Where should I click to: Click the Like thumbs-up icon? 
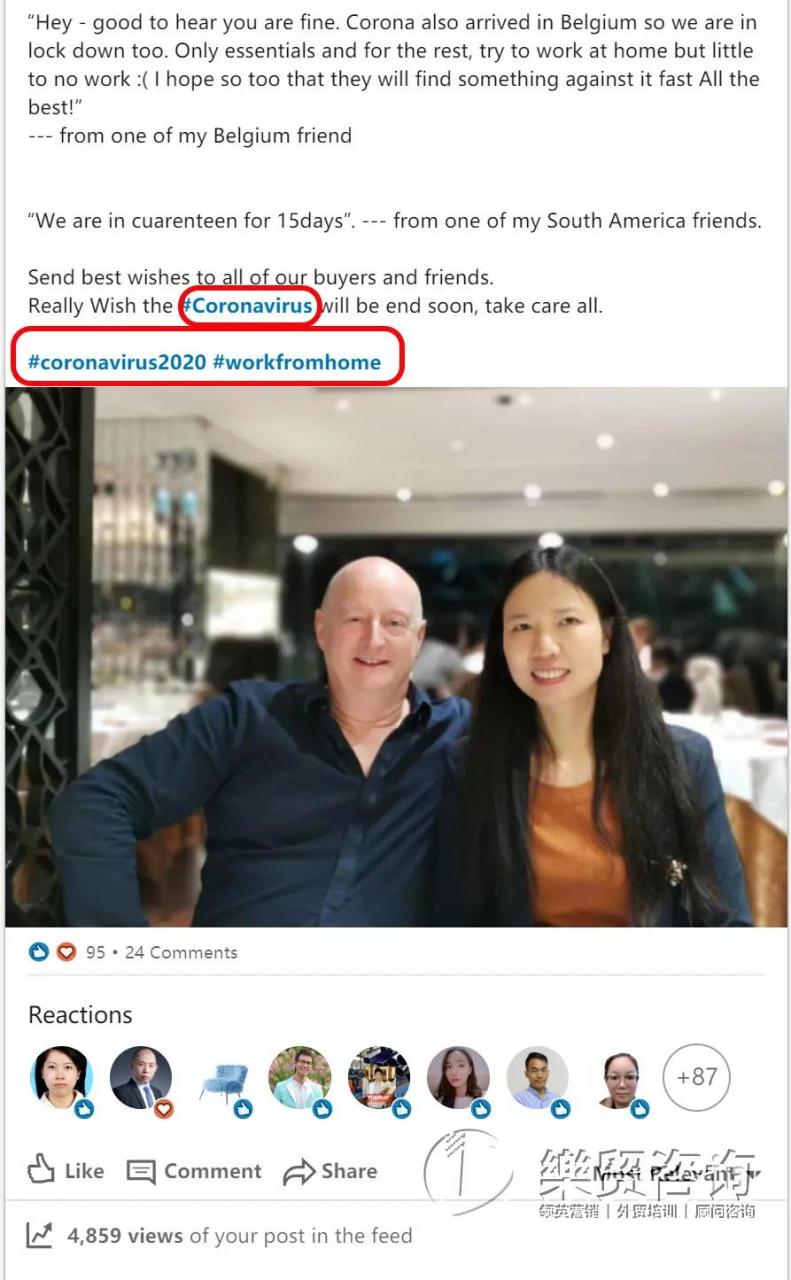[41, 1170]
